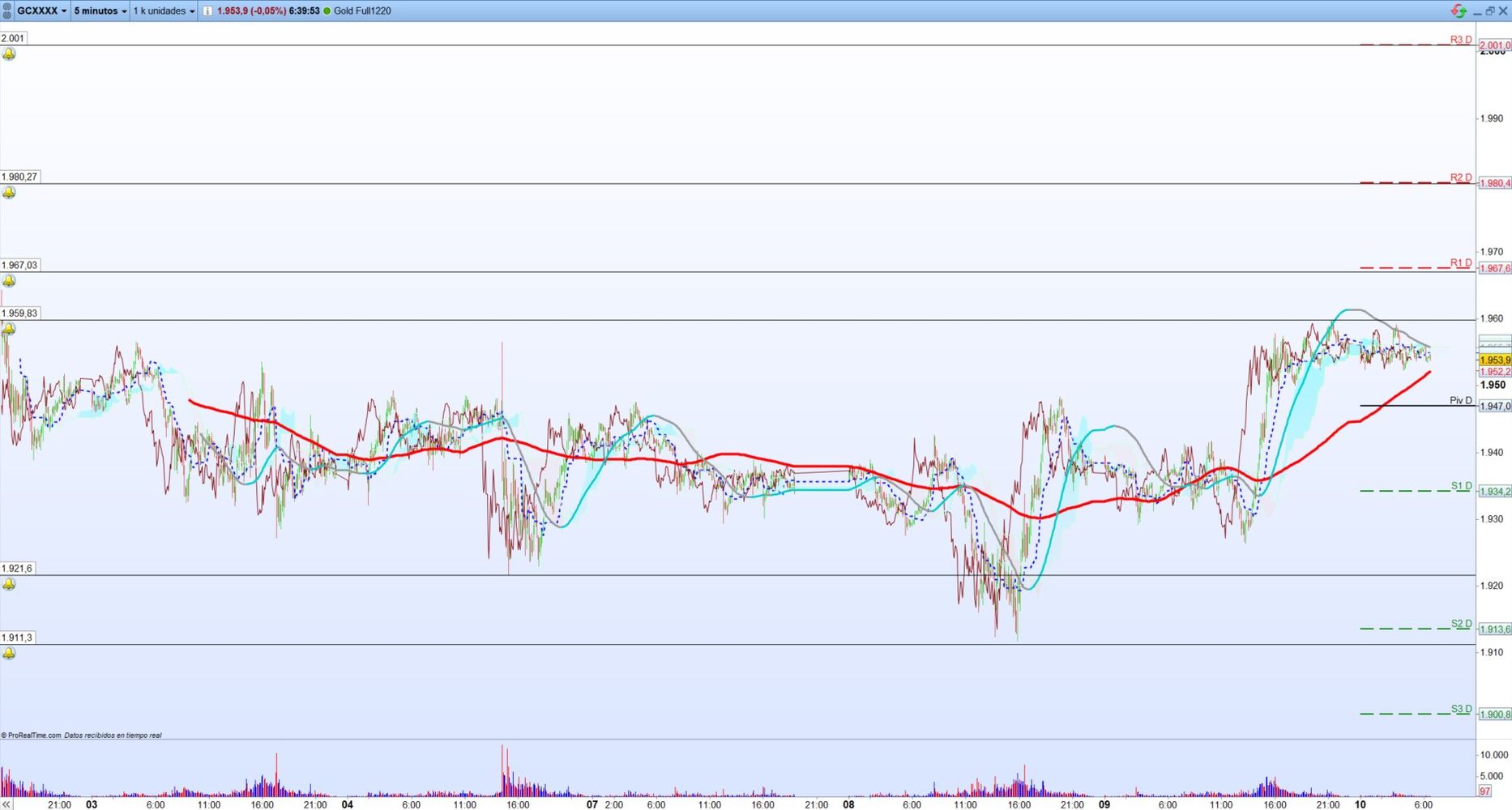Open the 5 minutos timeframe dropdown
Screen dimensions: 1512x810
click(100, 11)
